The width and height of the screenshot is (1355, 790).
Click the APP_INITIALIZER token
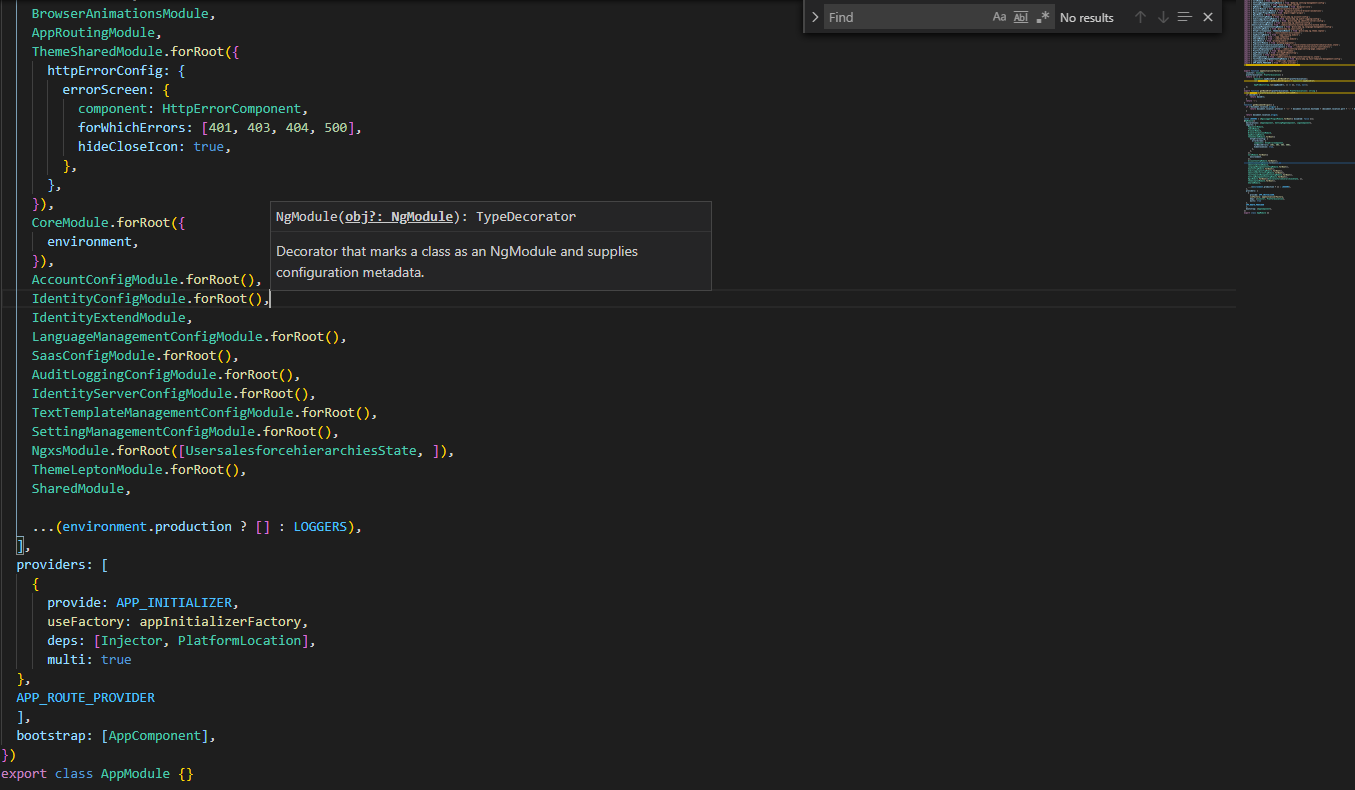pyautogui.click(x=173, y=603)
